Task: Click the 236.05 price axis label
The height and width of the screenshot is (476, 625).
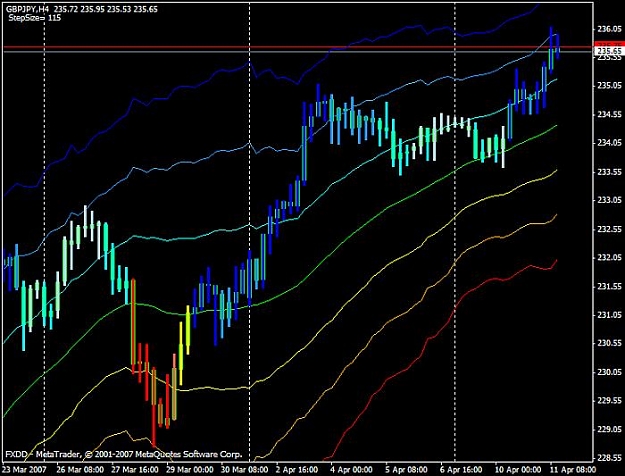Action: (609, 29)
